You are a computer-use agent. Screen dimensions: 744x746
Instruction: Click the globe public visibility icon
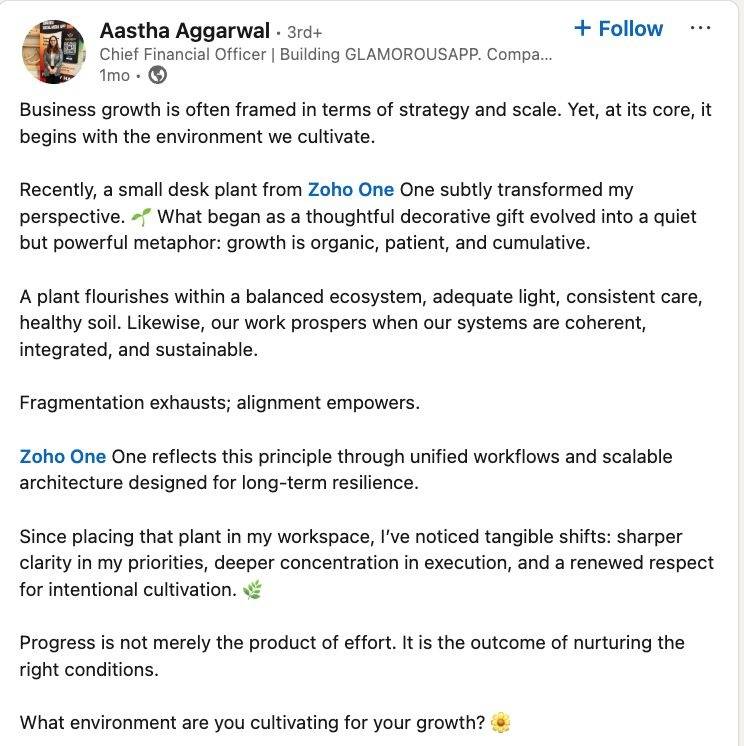157,75
